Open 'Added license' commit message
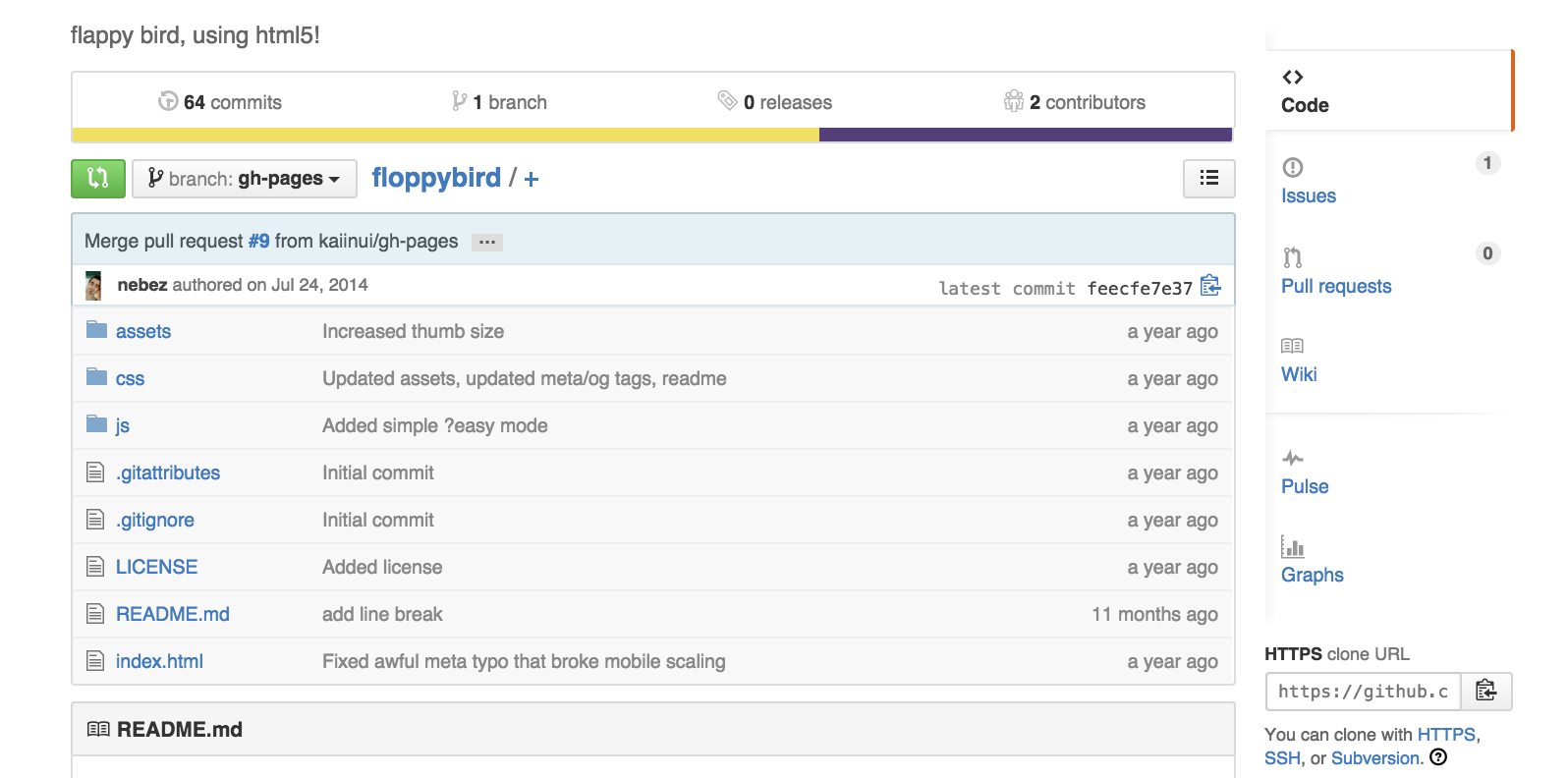 pyautogui.click(x=382, y=567)
